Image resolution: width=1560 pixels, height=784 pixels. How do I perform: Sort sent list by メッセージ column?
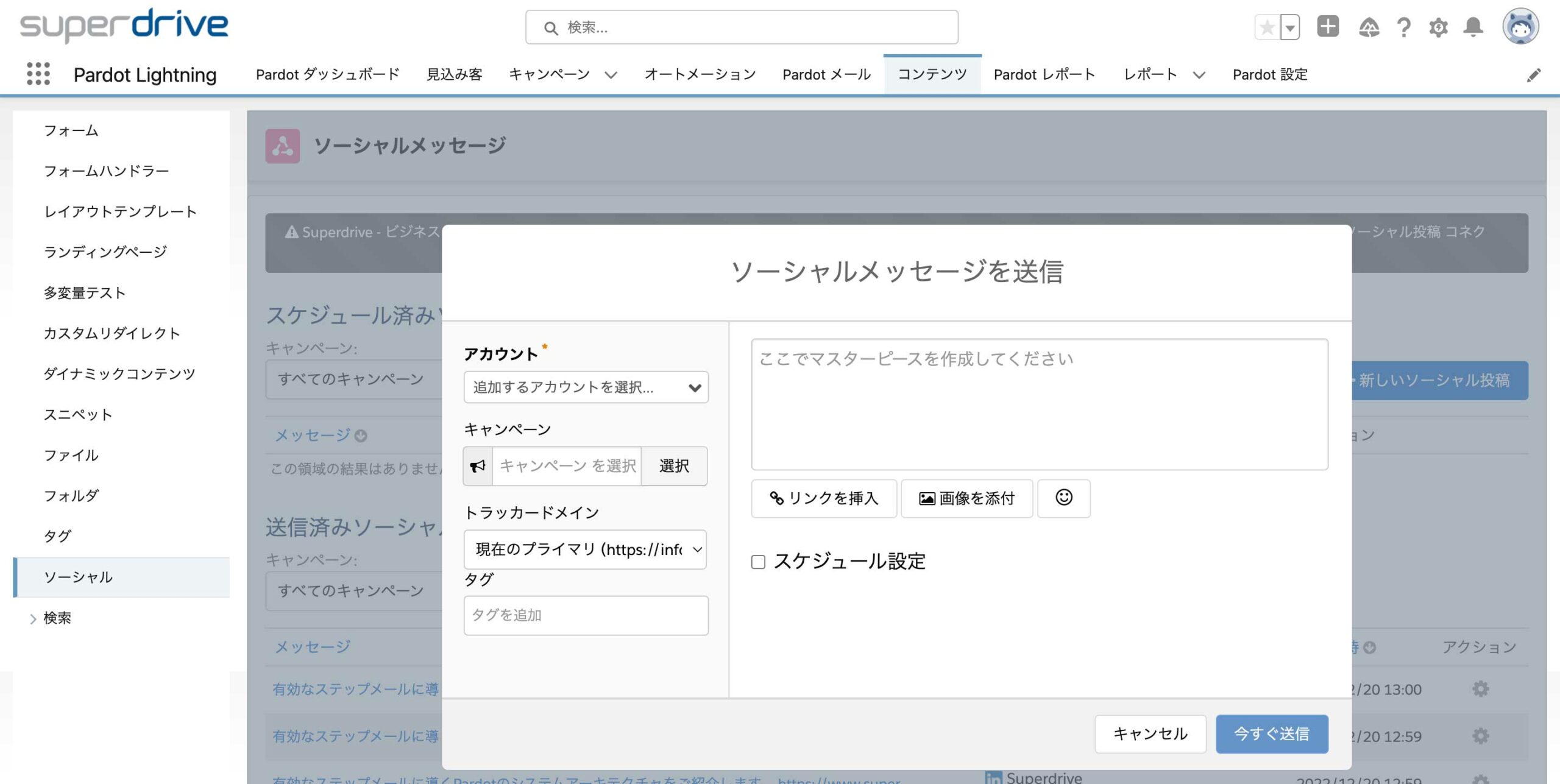[313, 646]
